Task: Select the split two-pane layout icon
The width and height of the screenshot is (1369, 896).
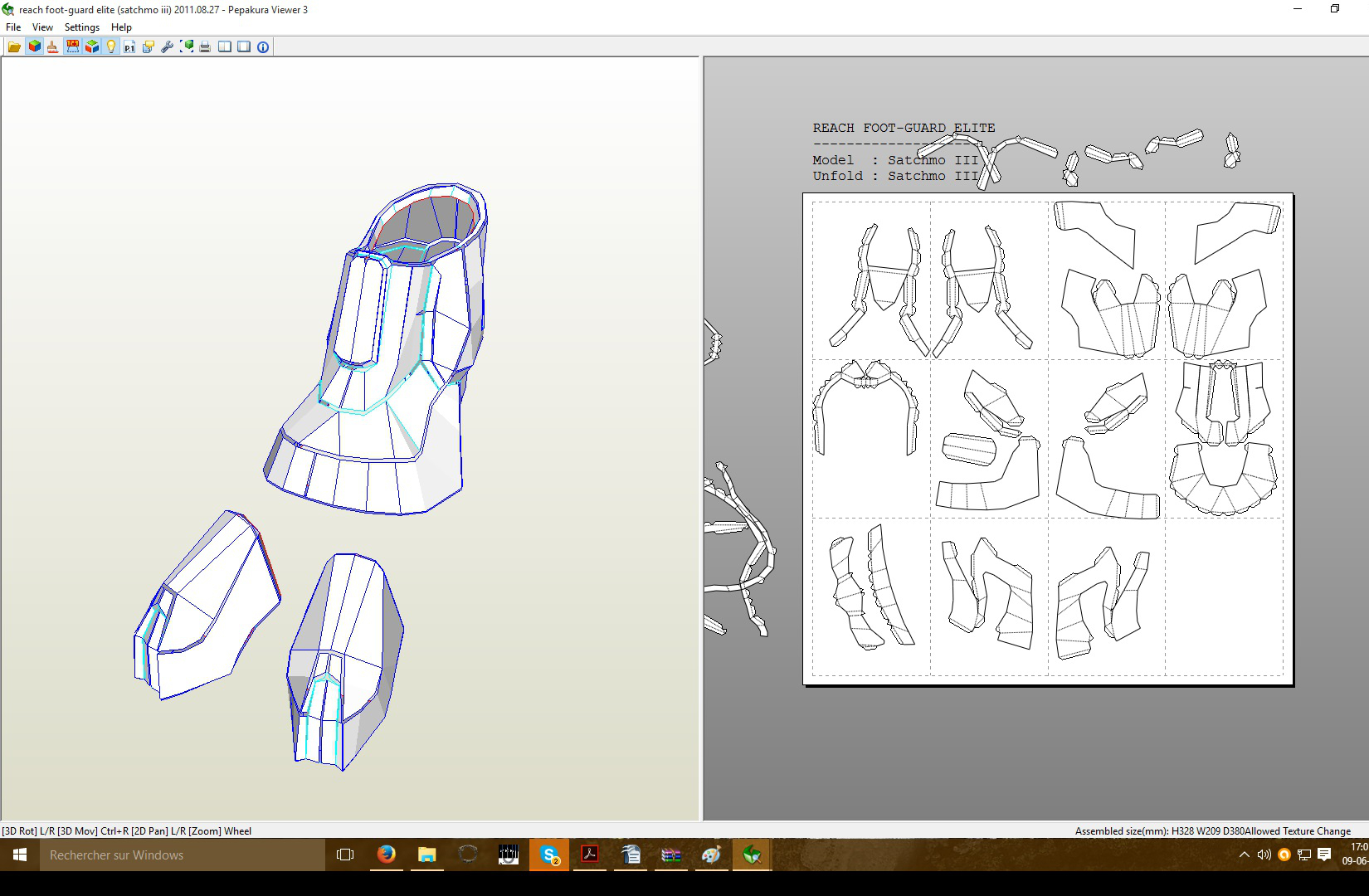Action: pos(225,46)
